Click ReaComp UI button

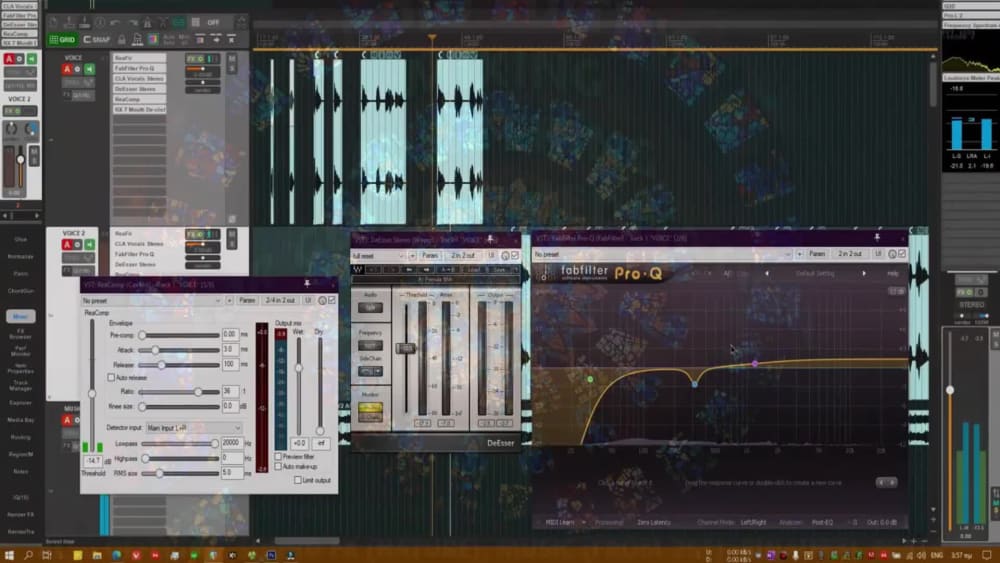(308, 300)
